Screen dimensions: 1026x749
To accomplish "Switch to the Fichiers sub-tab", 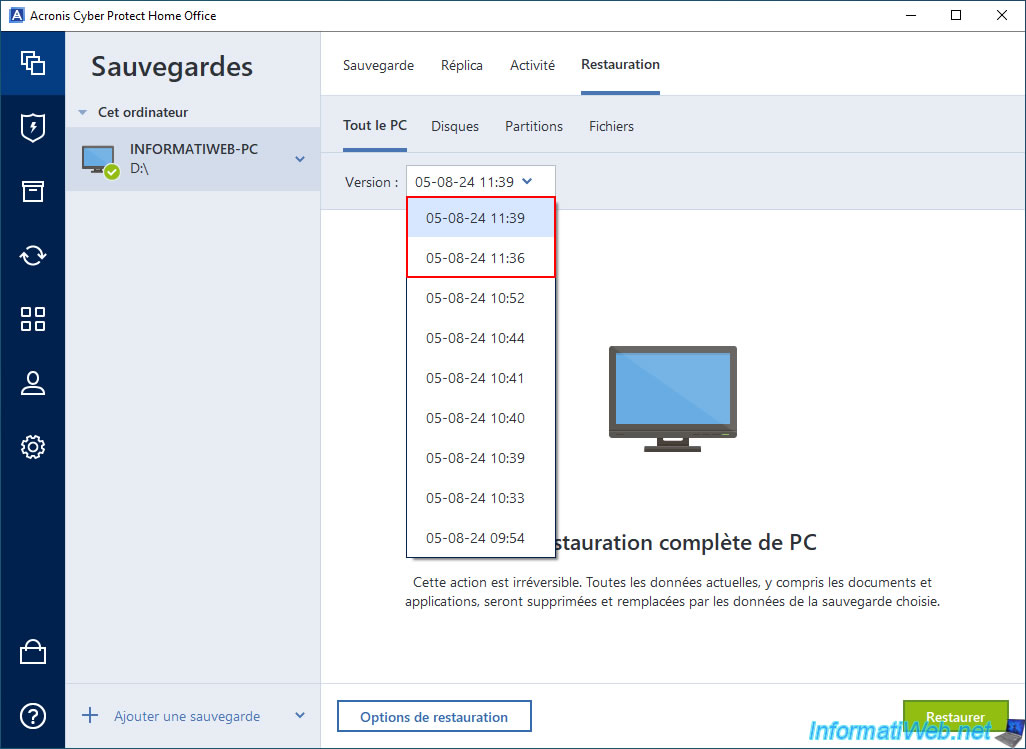I will (x=611, y=126).
